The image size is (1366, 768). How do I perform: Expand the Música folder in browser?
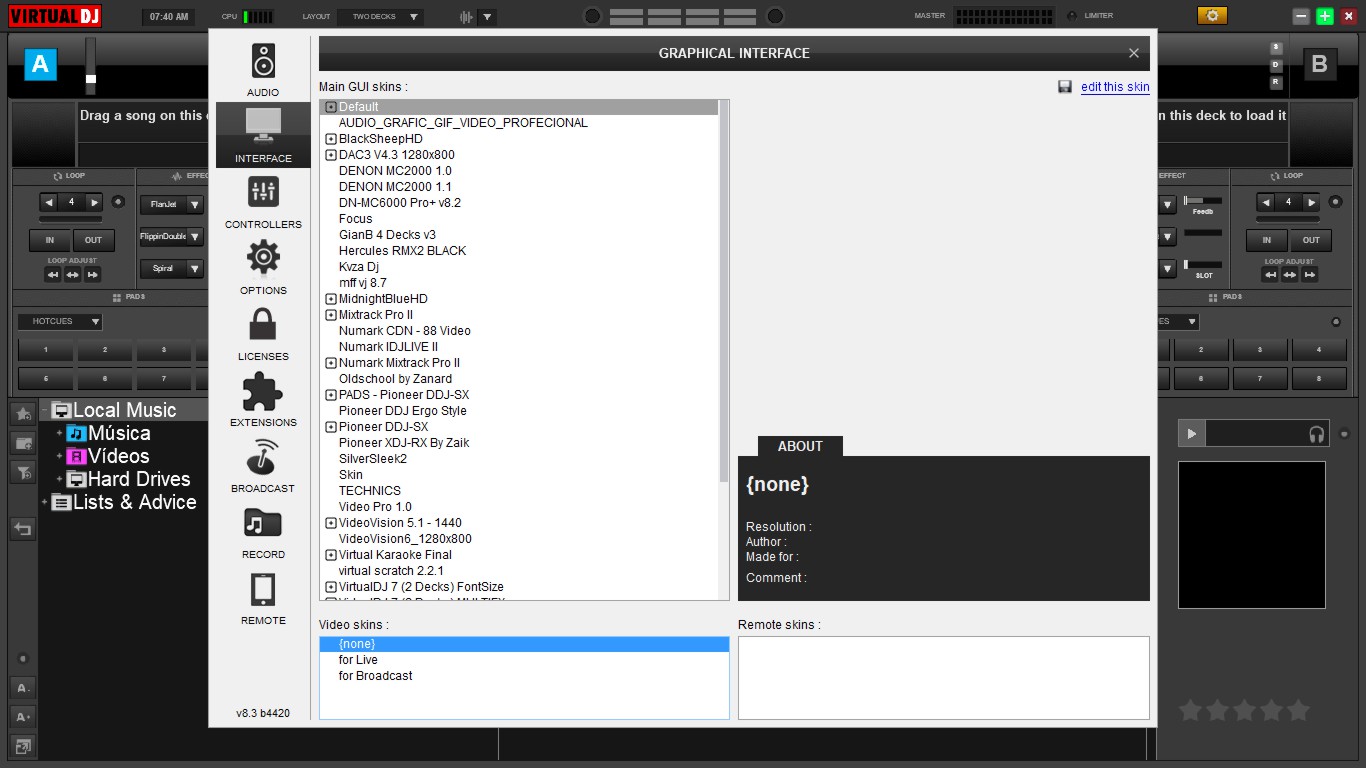tap(59, 434)
